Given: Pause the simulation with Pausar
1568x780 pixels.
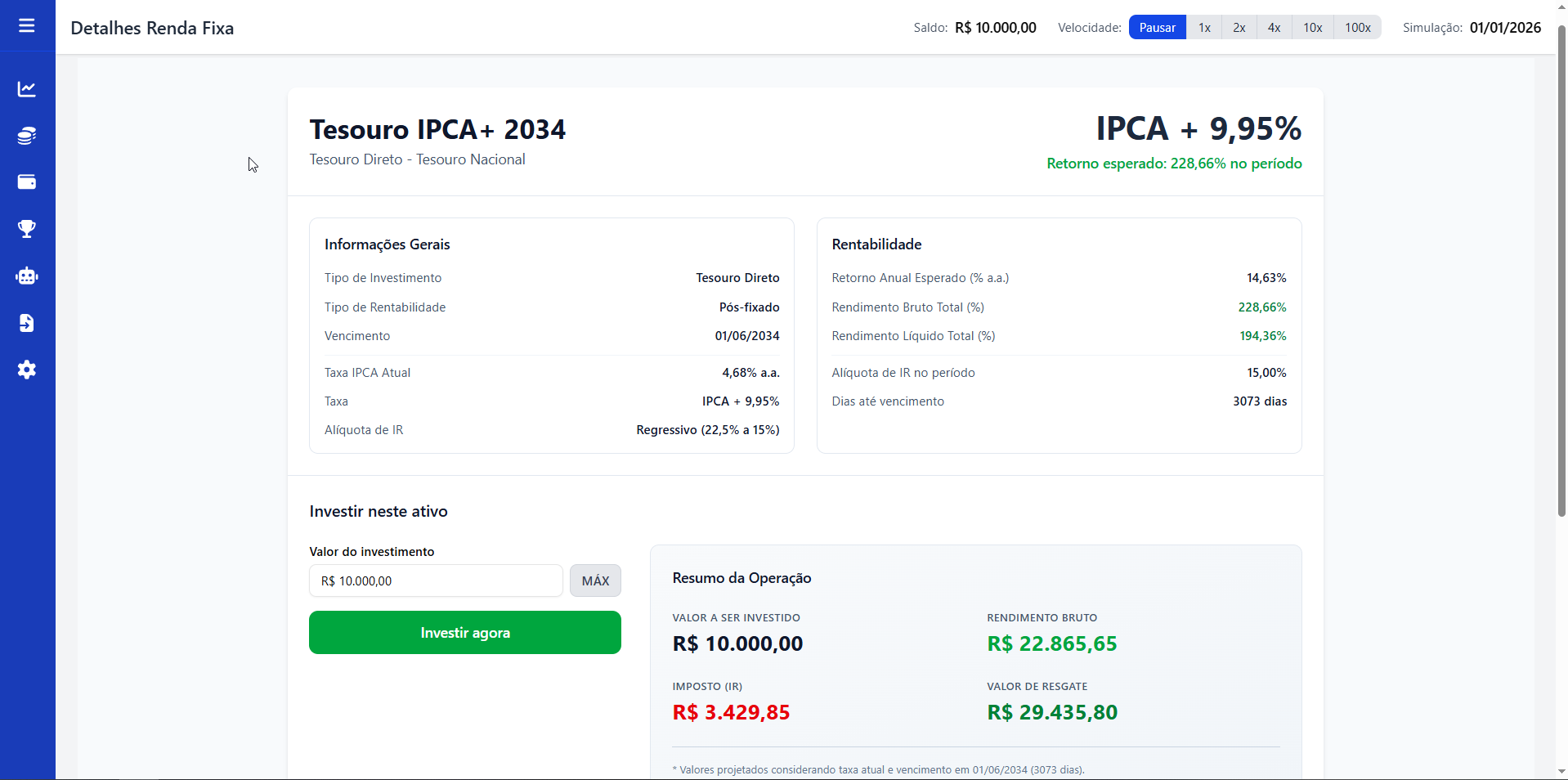Looking at the screenshot, I should click(x=1157, y=28).
